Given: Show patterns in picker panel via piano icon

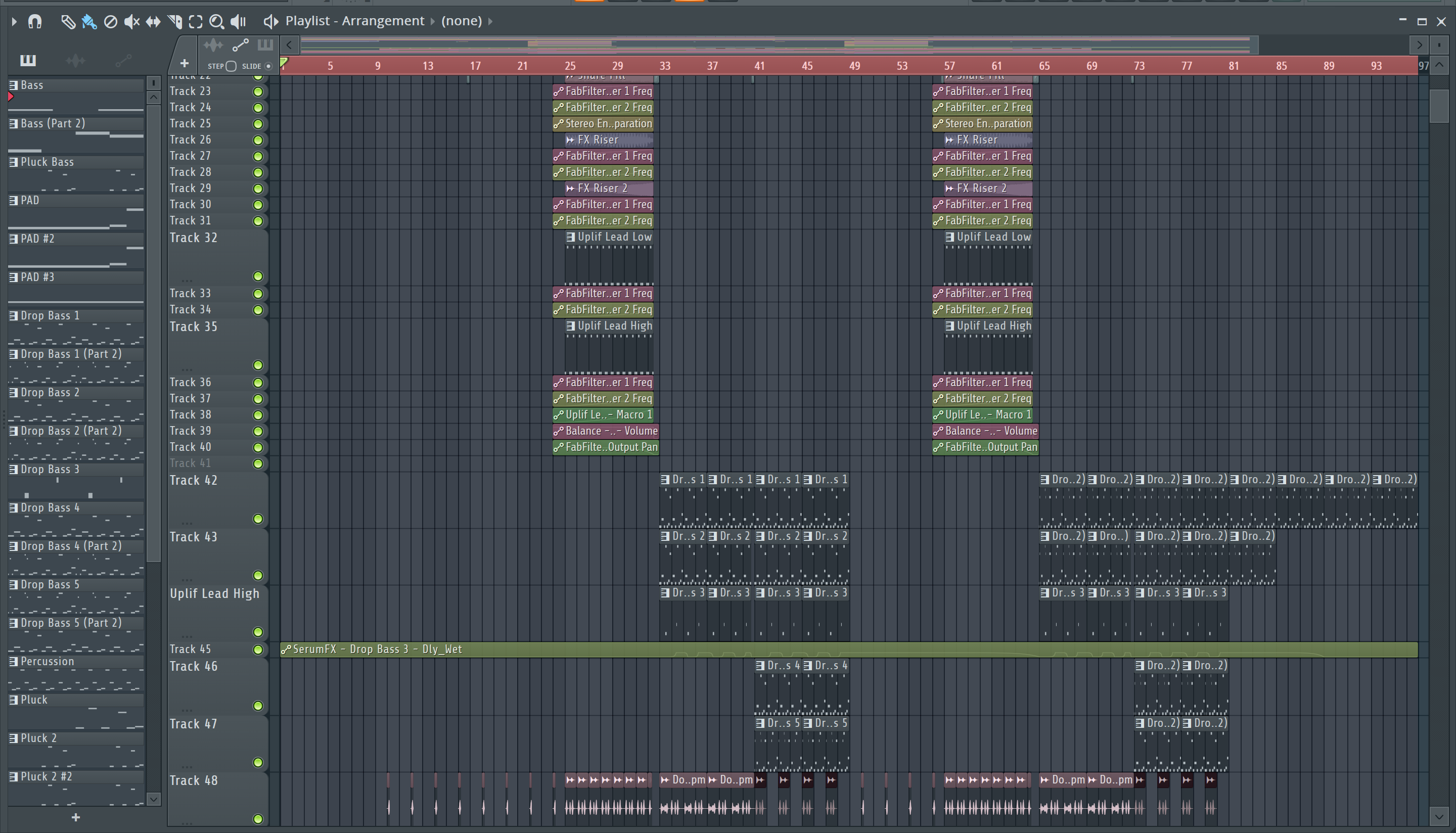Looking at the screenshot, I should click(x=28, y=60).
